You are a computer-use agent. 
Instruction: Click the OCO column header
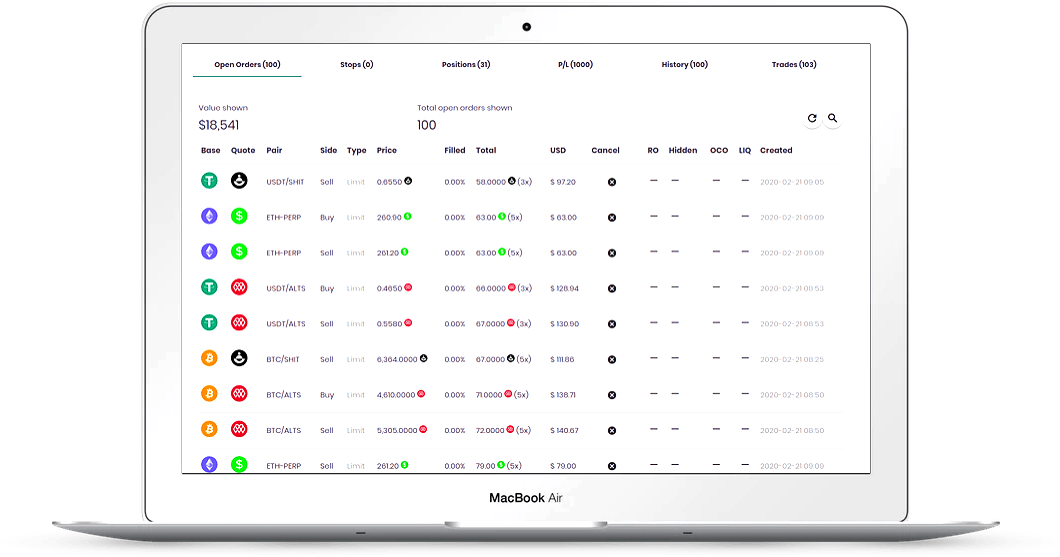[x=719, y=151]
